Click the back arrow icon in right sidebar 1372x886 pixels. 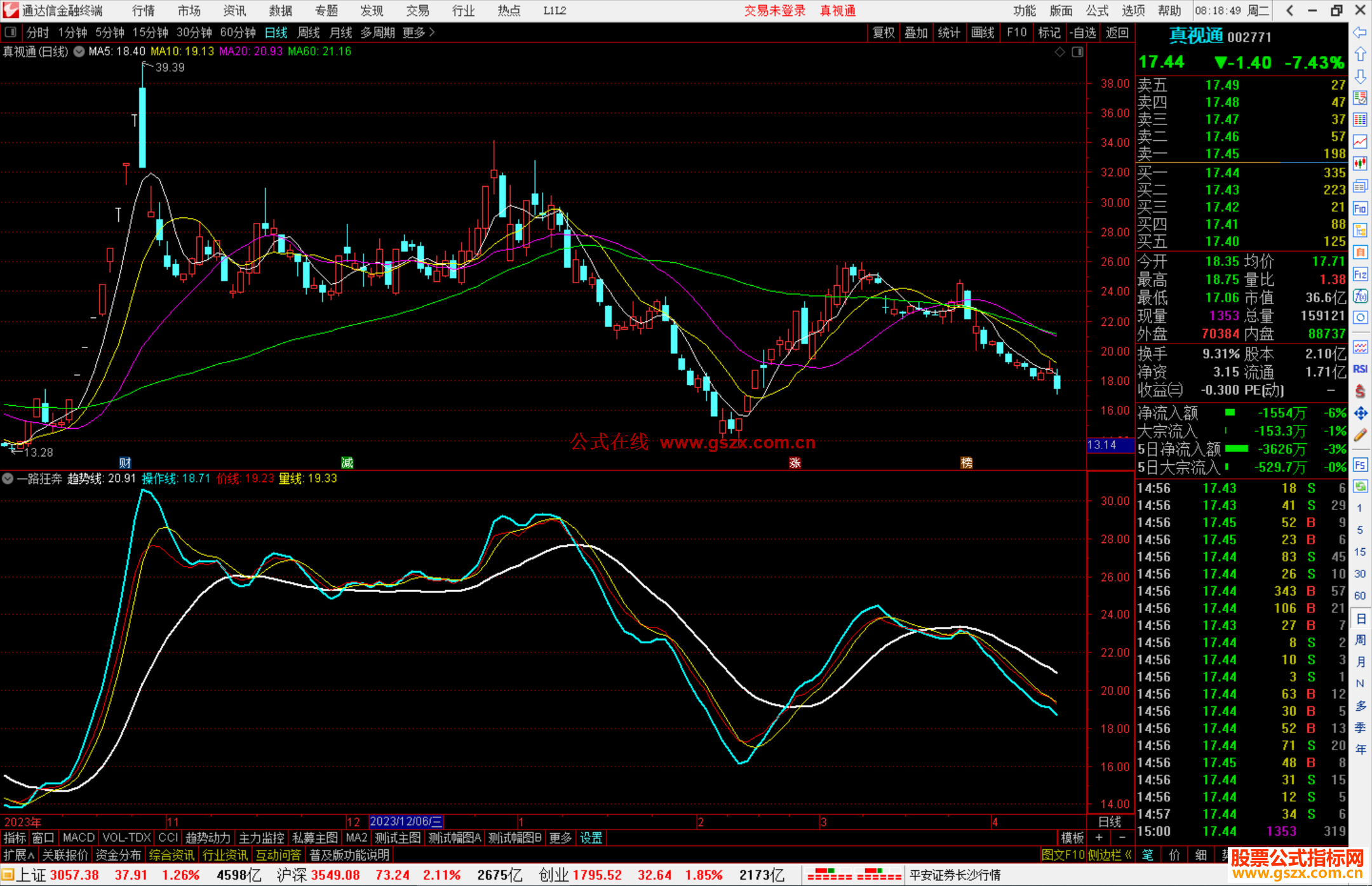[x=1360, y=32]
